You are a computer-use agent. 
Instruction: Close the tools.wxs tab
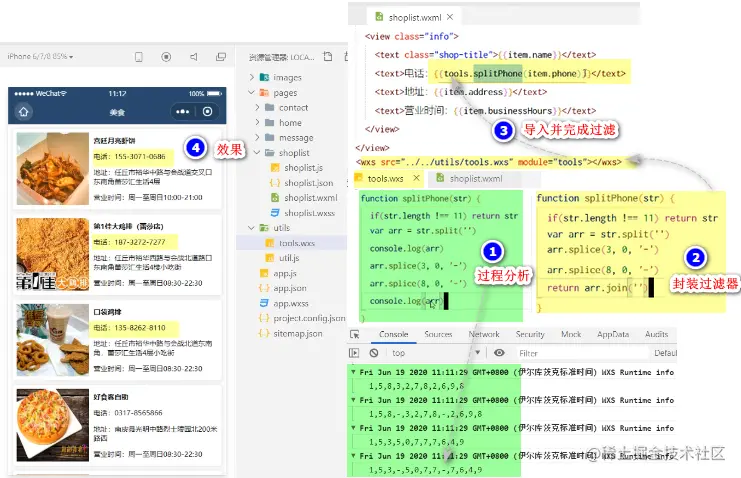pyautogui.click(x=416, y=178)
